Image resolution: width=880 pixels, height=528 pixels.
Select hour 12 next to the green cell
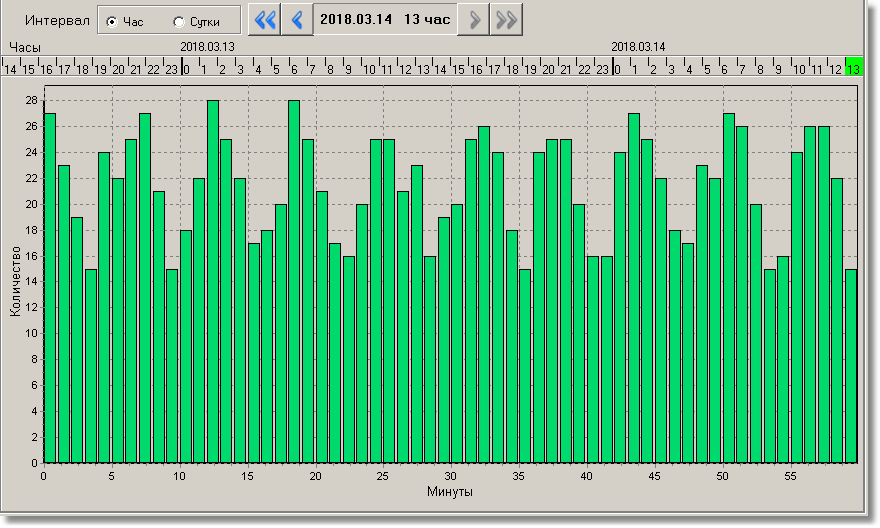(835, 68)
